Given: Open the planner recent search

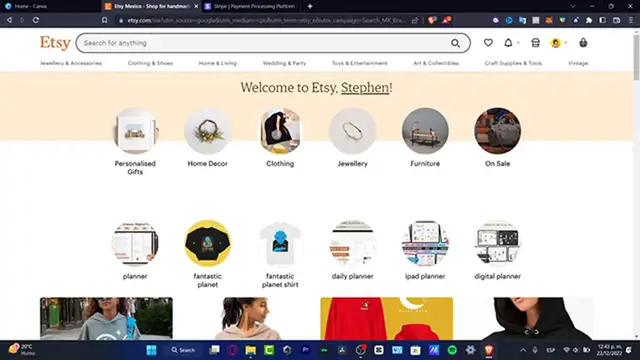Looking at the screenshot, I should (x=135, y=250).
